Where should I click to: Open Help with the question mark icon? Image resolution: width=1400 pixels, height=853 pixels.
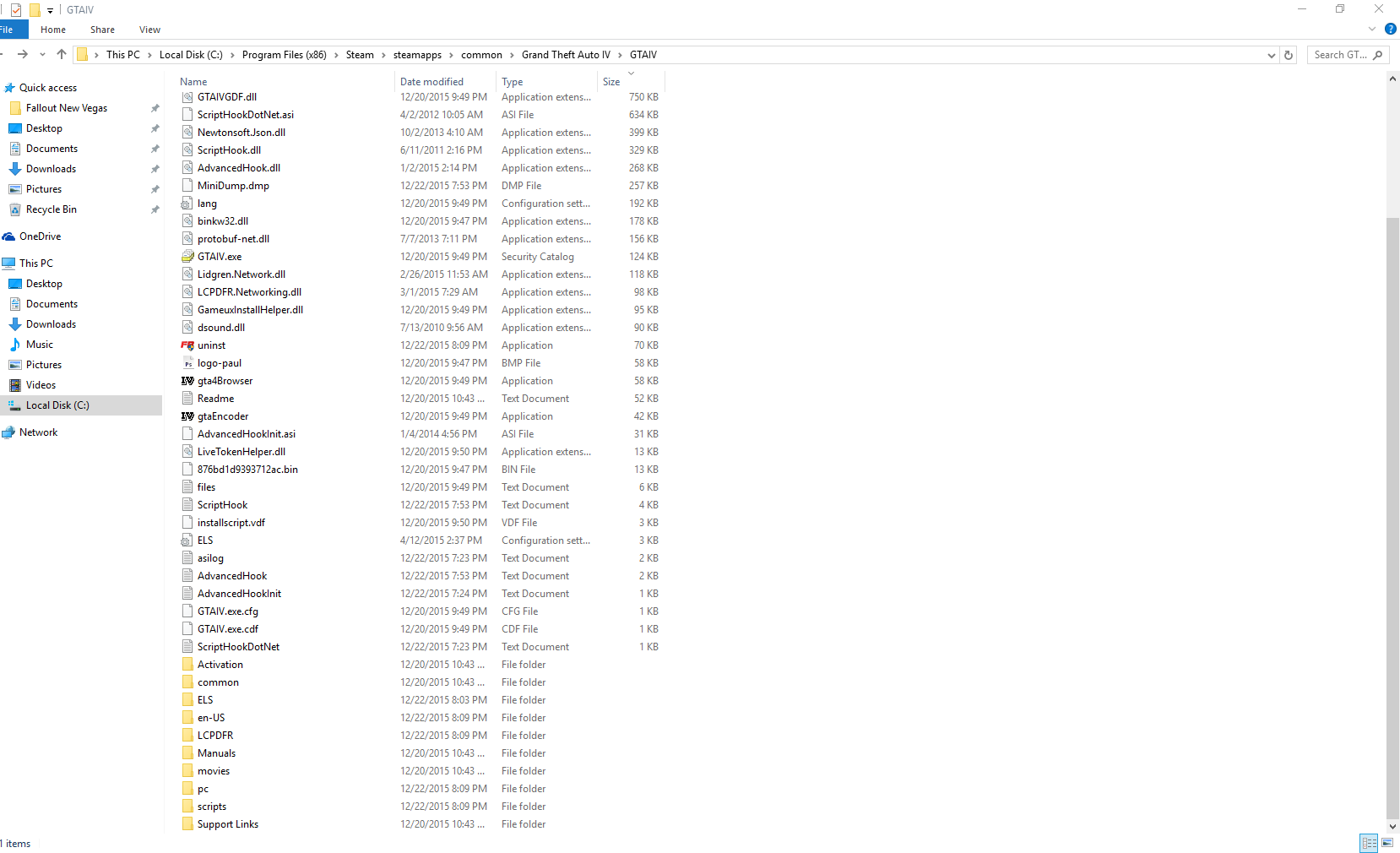point(1391,30)
